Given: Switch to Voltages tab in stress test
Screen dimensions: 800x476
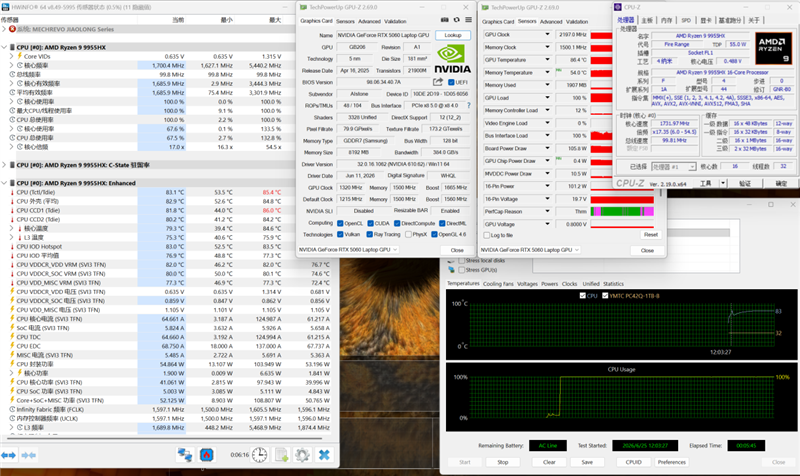Looking at the screenshot, I should pyautogui.click(x=527, y=284).
